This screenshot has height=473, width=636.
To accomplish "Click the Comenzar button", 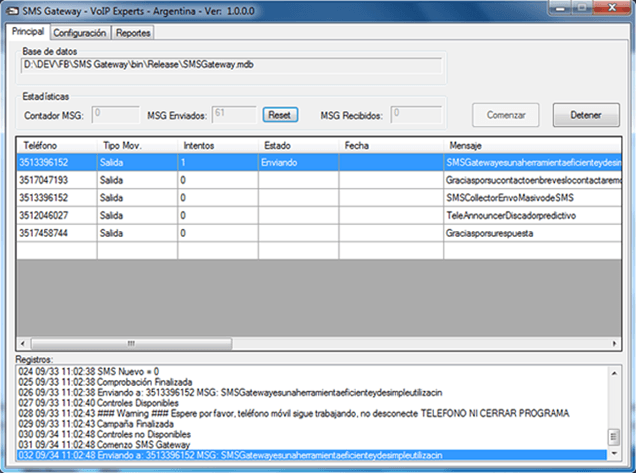I will tap(506, 115).
